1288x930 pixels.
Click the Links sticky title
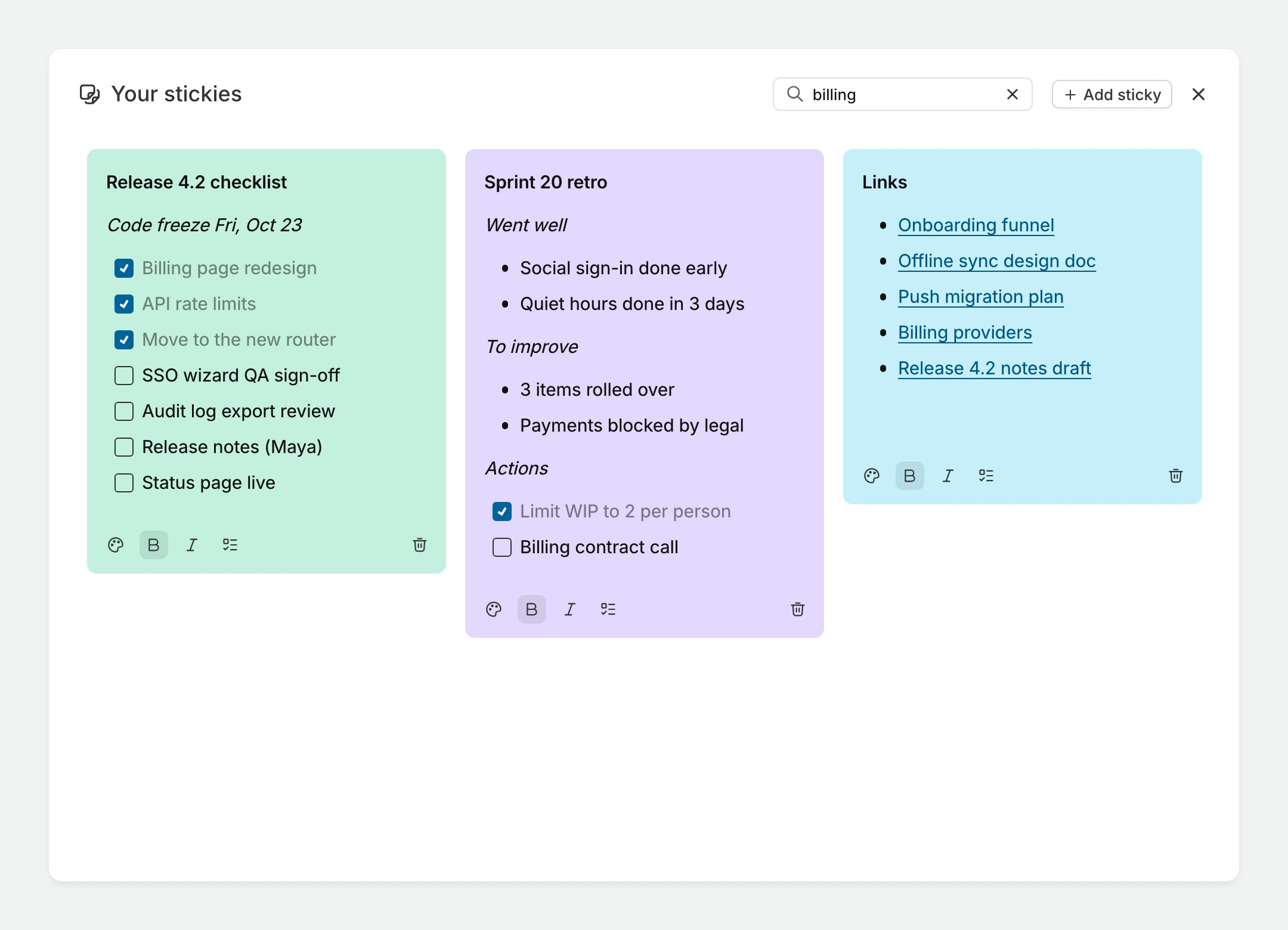(x=884, y=182)
